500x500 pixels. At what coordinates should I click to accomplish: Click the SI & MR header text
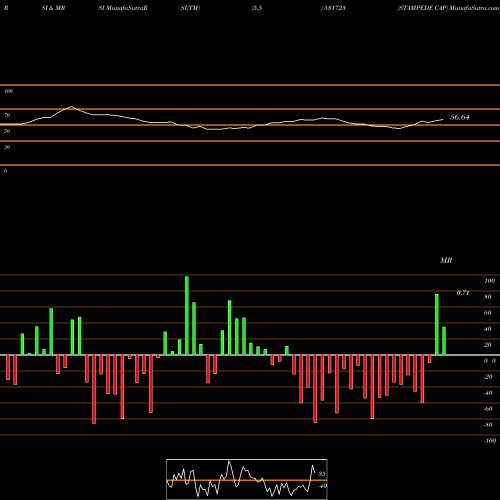53,8
